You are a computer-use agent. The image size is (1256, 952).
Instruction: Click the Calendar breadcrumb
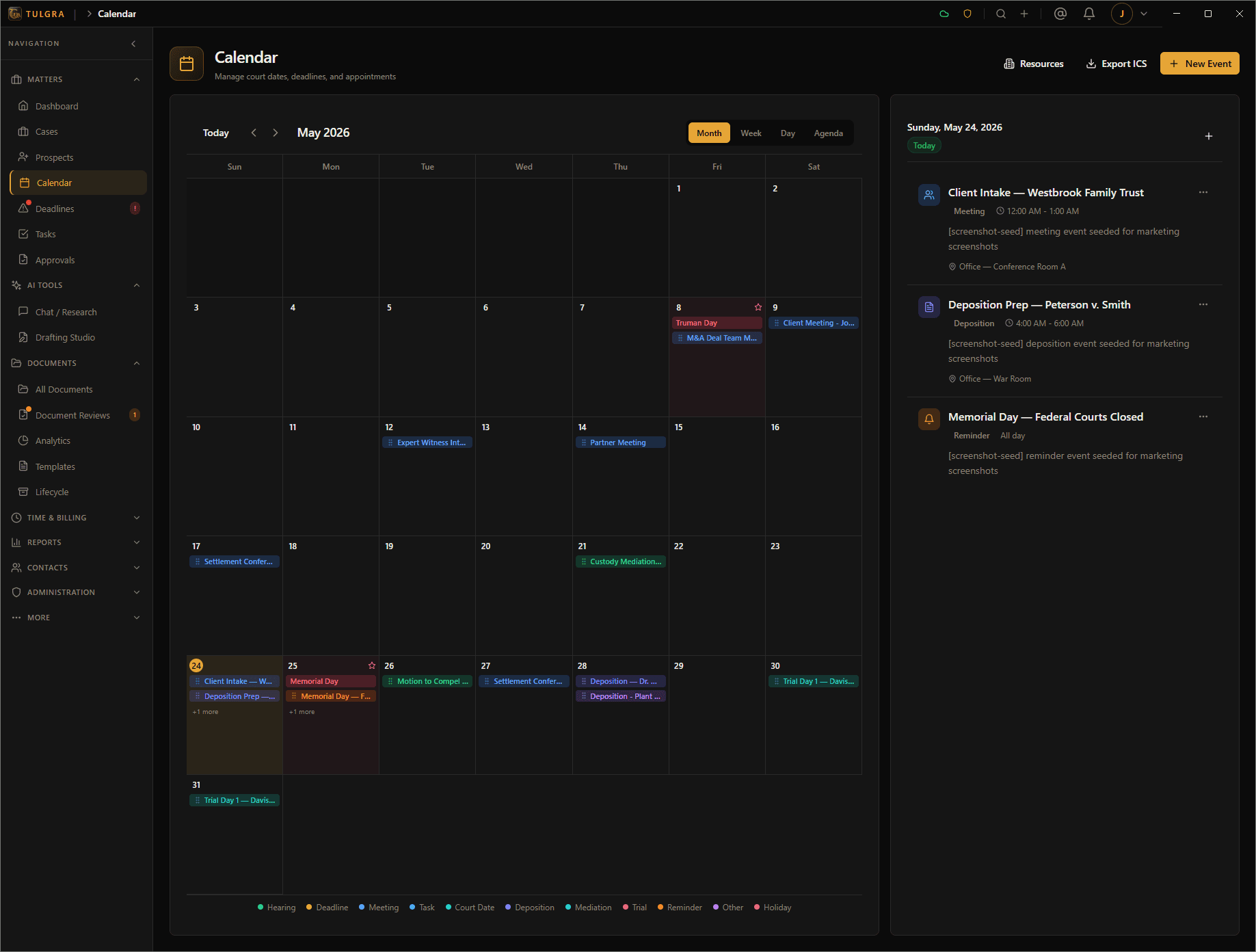coord(117,14)
